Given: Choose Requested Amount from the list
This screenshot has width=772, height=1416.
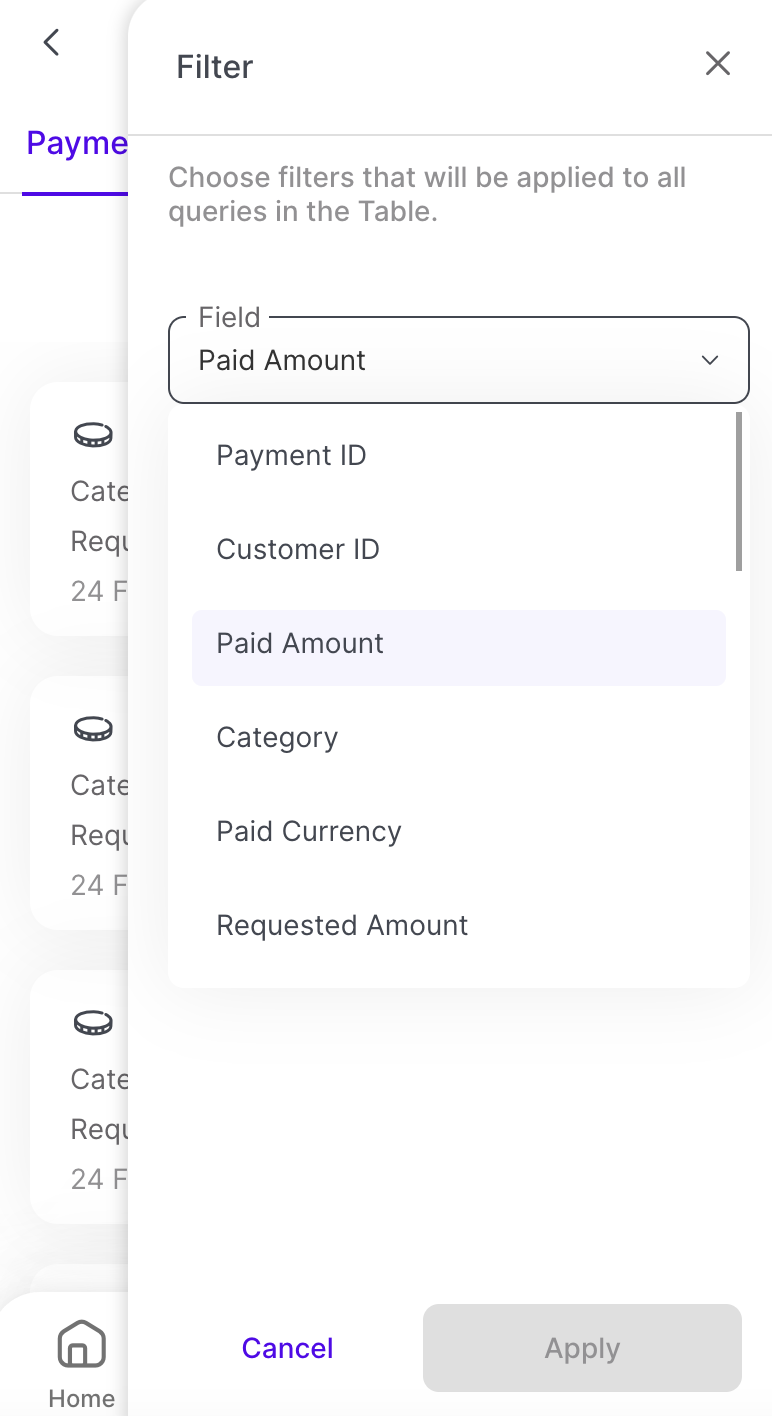Looking at the screenshot, I should point(342,926).
